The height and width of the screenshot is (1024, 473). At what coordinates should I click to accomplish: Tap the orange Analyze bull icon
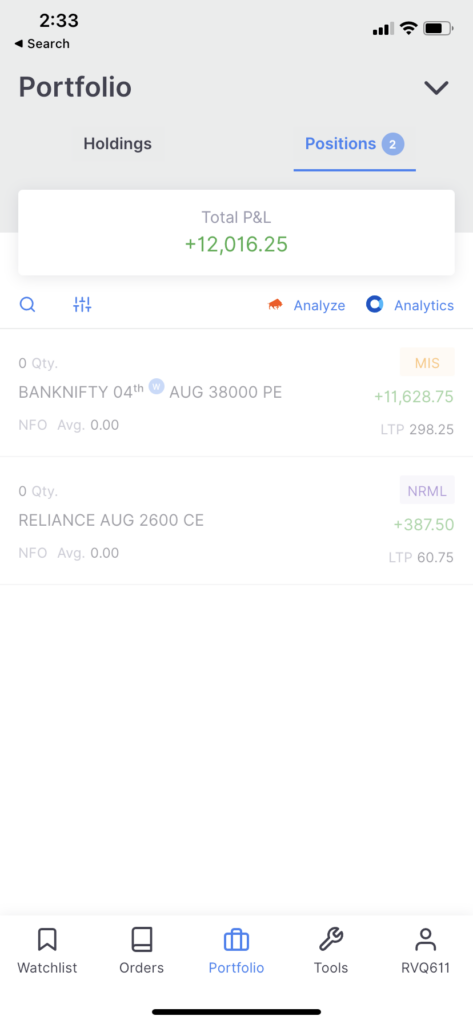tap(276, 305)
